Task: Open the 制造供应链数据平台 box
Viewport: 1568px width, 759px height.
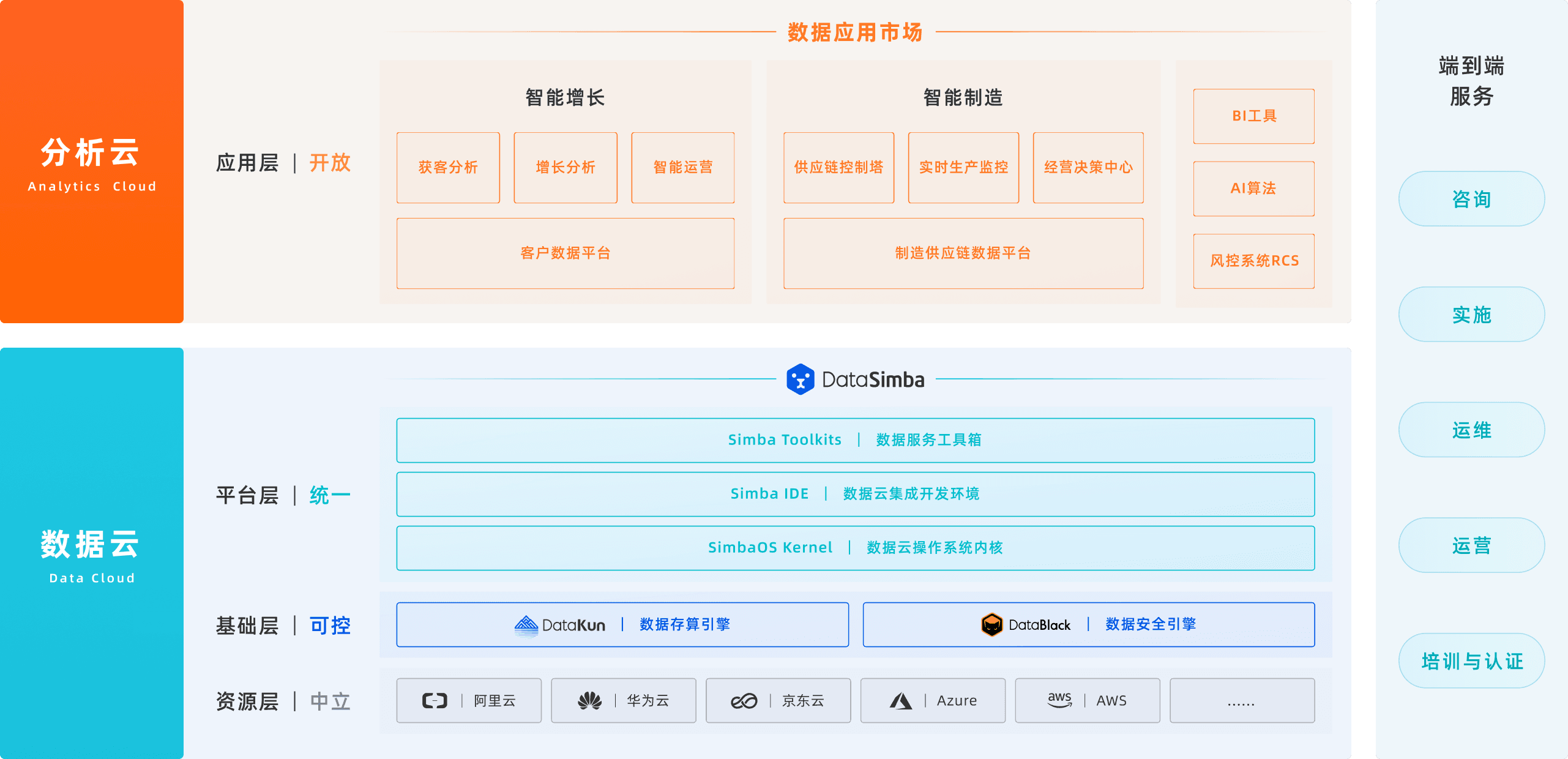Action: 963,253
